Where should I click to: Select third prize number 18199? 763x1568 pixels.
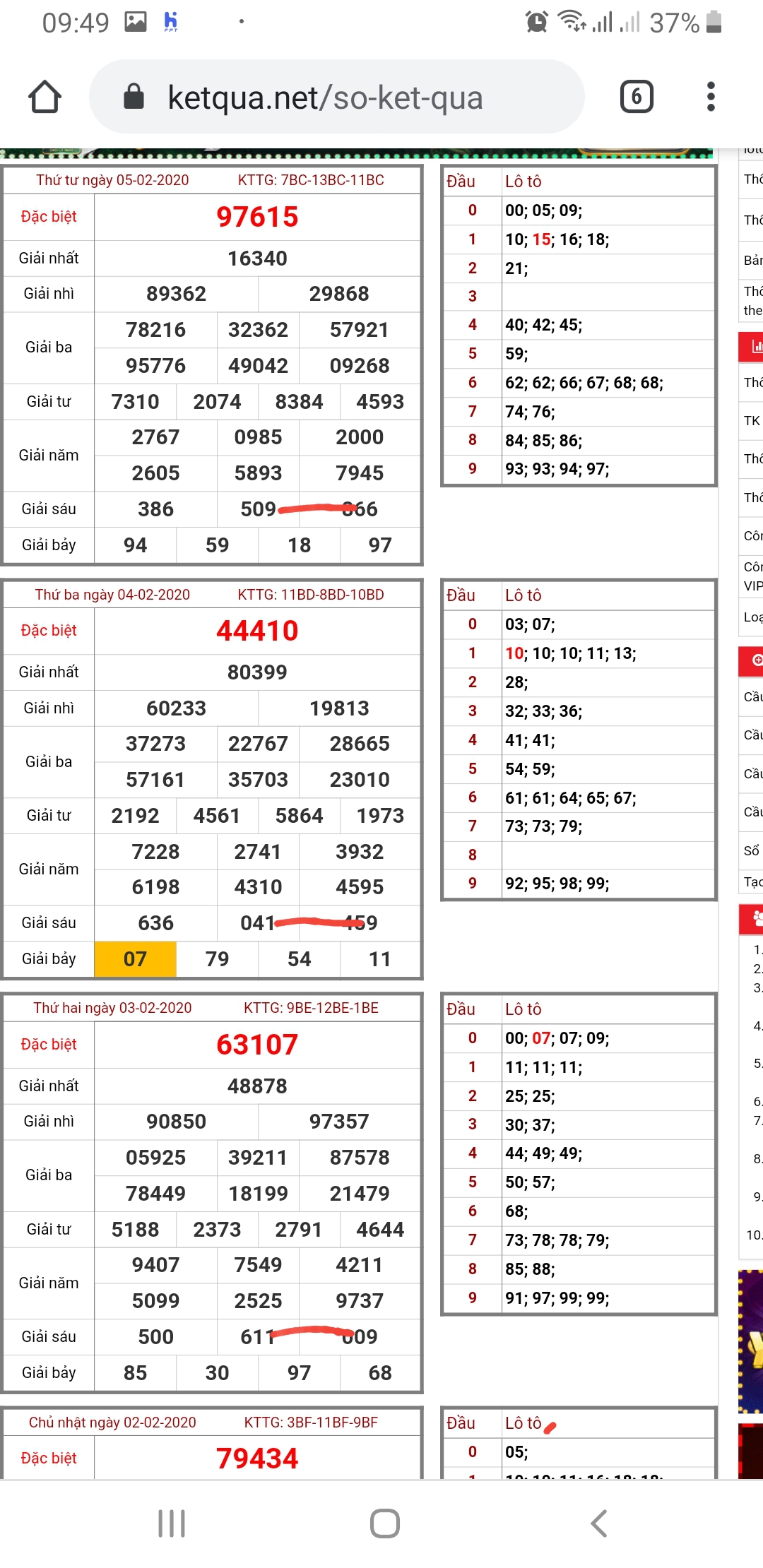258,1194
